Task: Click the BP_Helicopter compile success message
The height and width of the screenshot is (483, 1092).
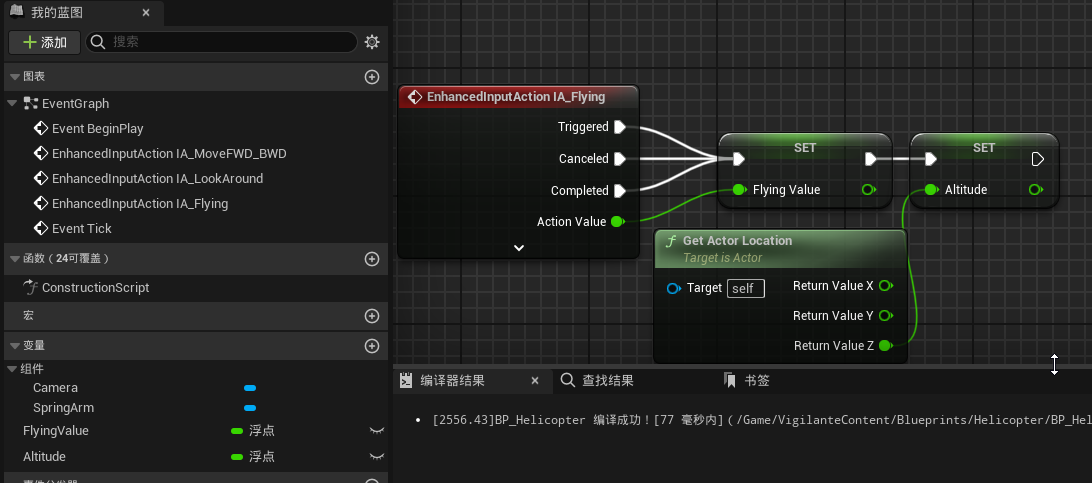Action: tap(762, 420)
